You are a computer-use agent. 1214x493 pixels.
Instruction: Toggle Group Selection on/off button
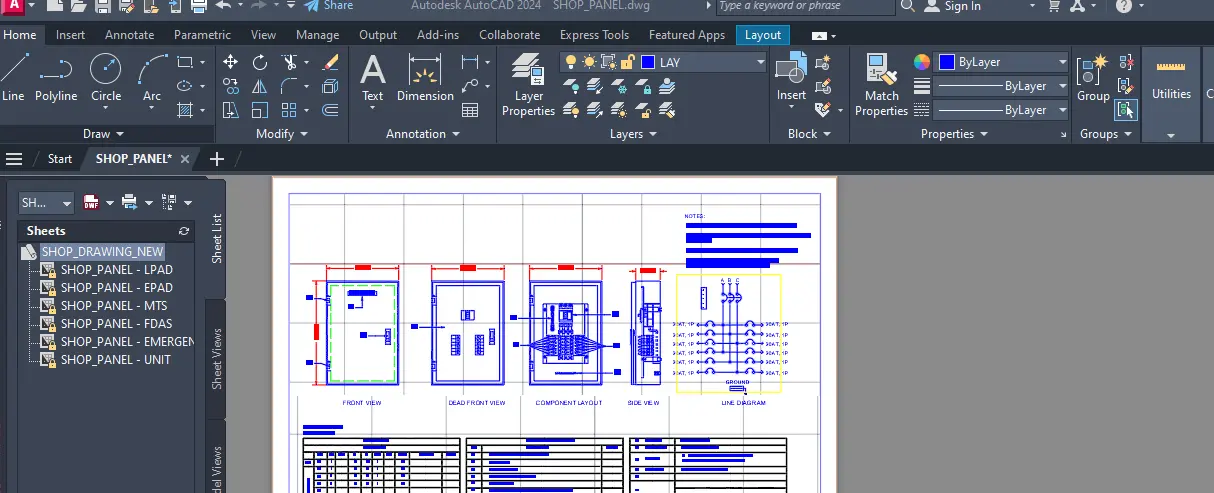pyautogui.click(x=1126, y=110)
